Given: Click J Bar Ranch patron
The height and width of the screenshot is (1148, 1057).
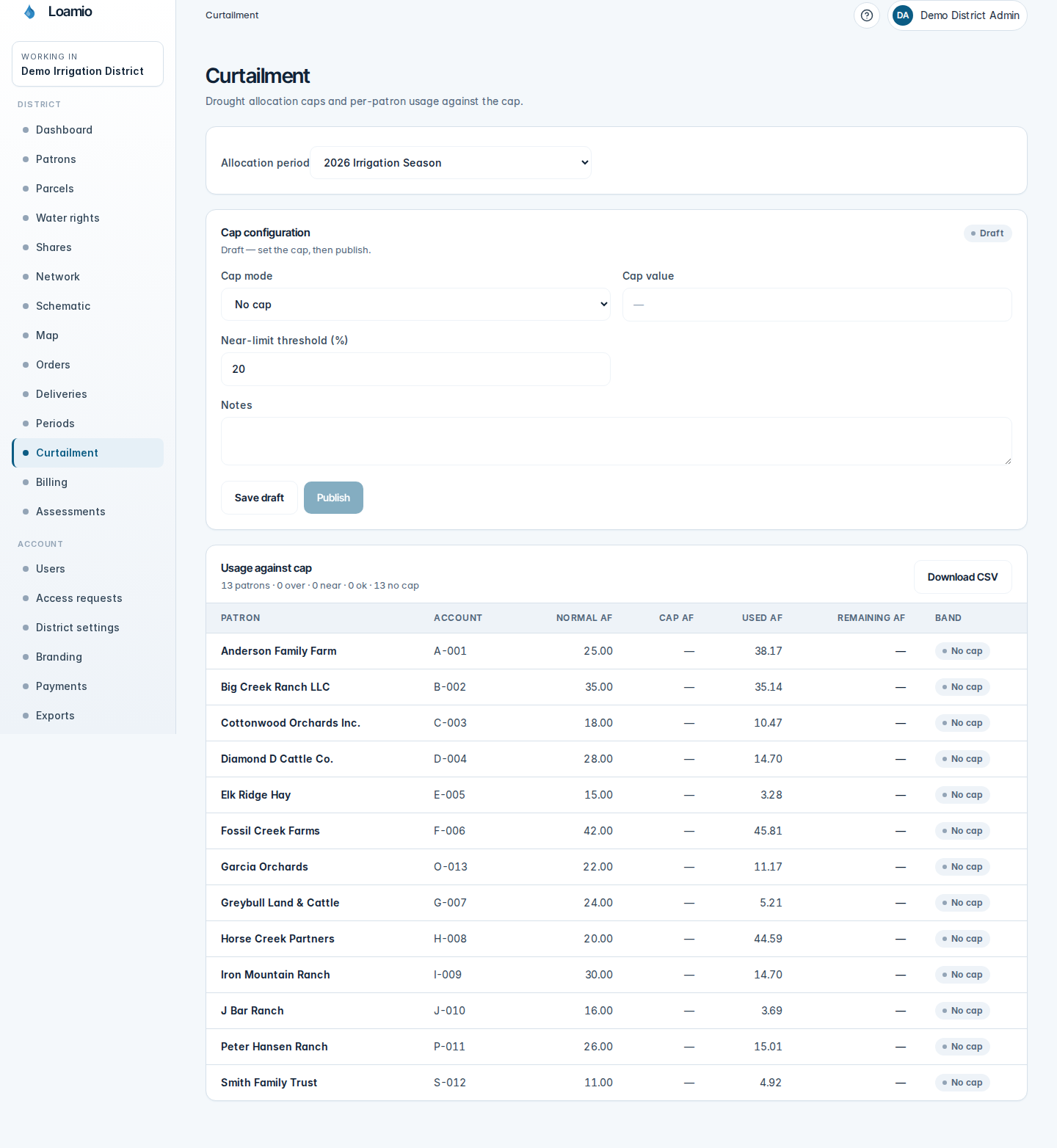Looking at the screenshot, I should [x=253, y=1011].
